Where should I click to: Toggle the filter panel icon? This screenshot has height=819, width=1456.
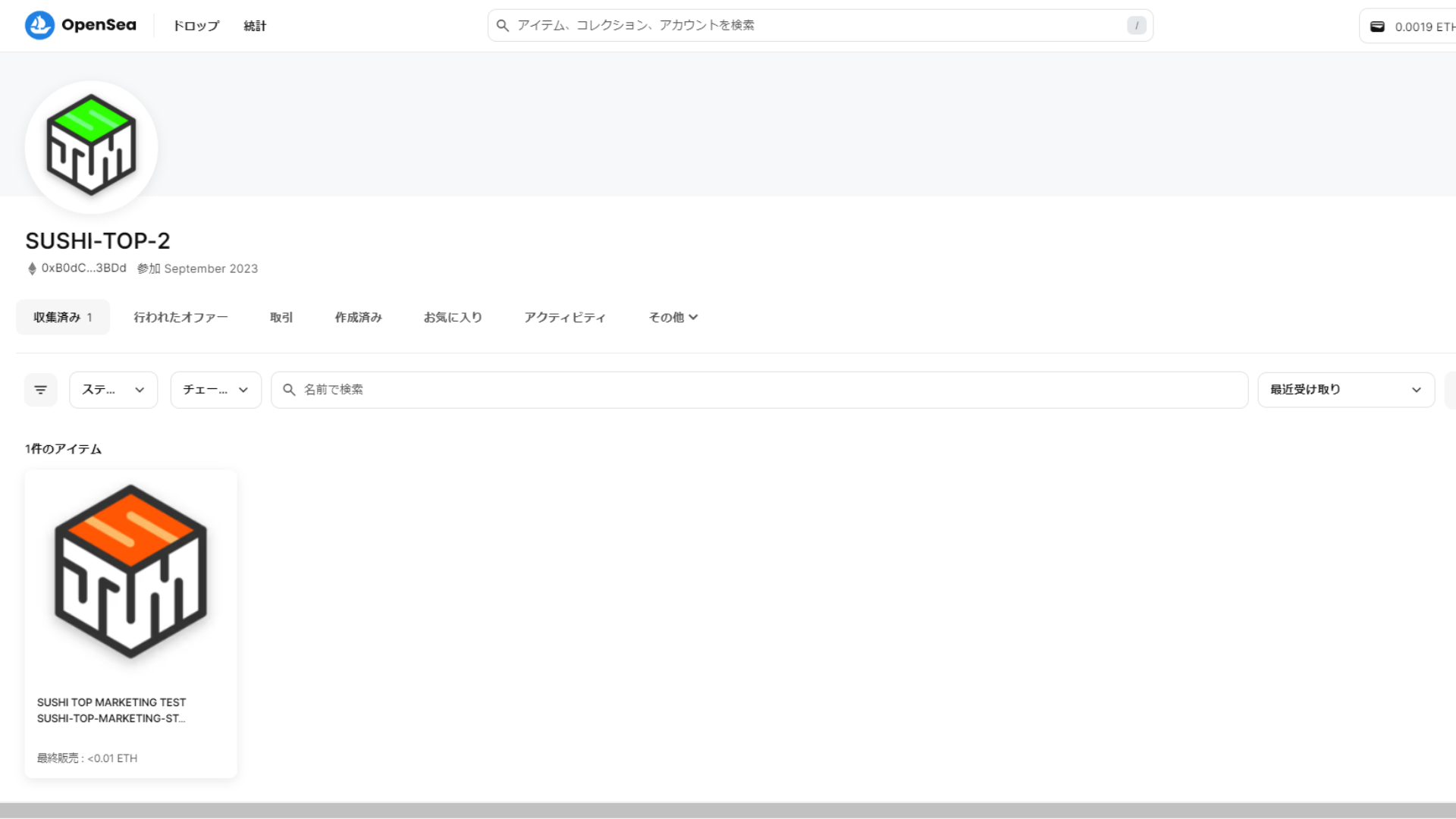(x=41, y=390)
